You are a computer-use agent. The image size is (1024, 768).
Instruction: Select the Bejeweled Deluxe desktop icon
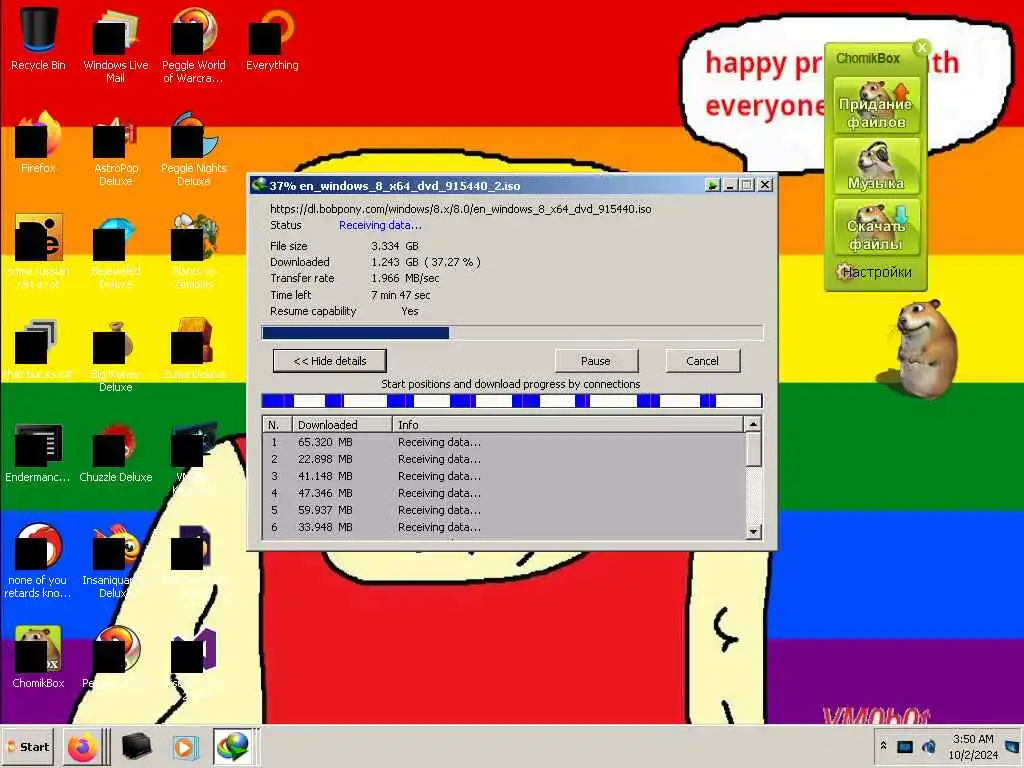[116, 251]
